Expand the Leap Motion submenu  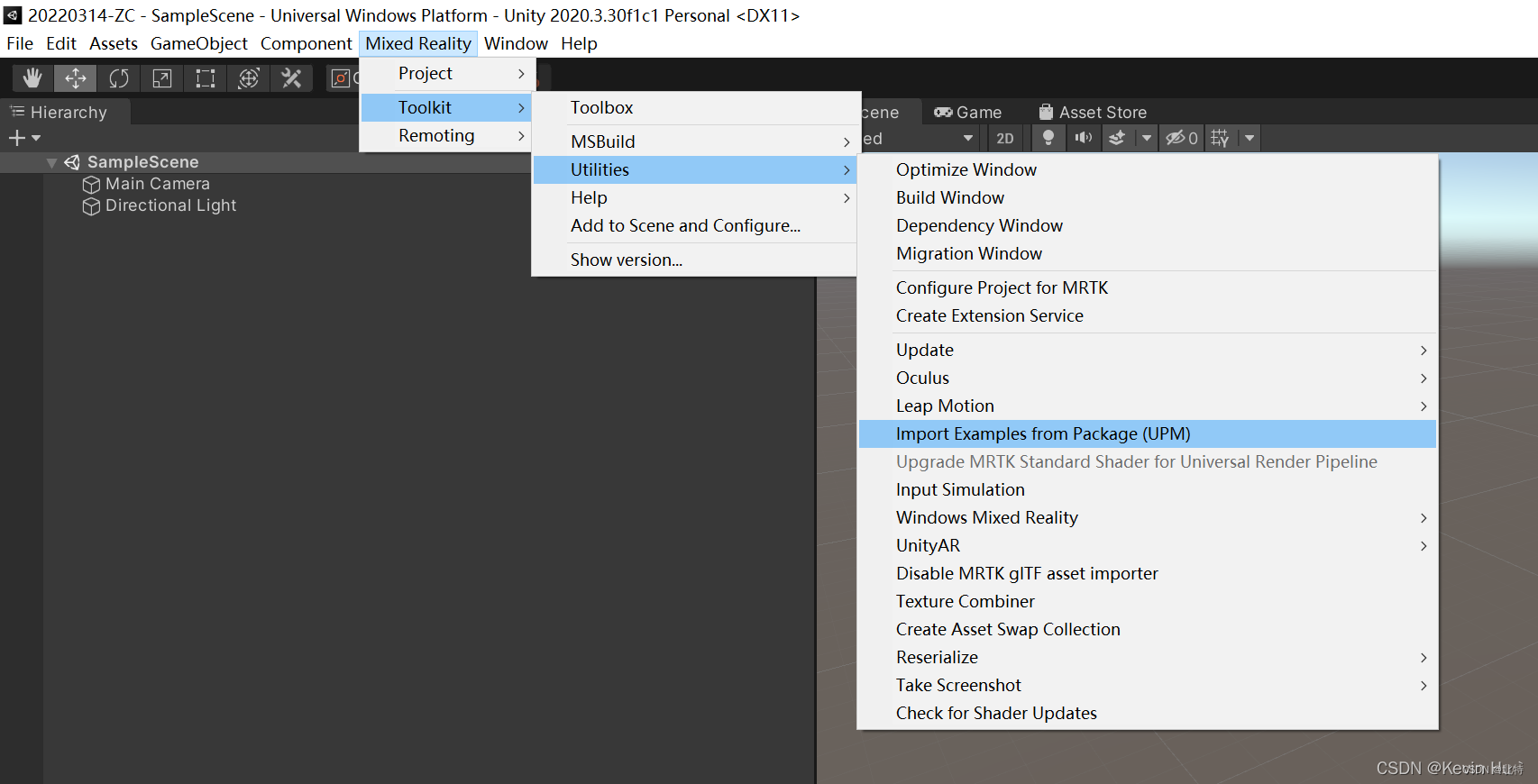tap(1148, 406)
